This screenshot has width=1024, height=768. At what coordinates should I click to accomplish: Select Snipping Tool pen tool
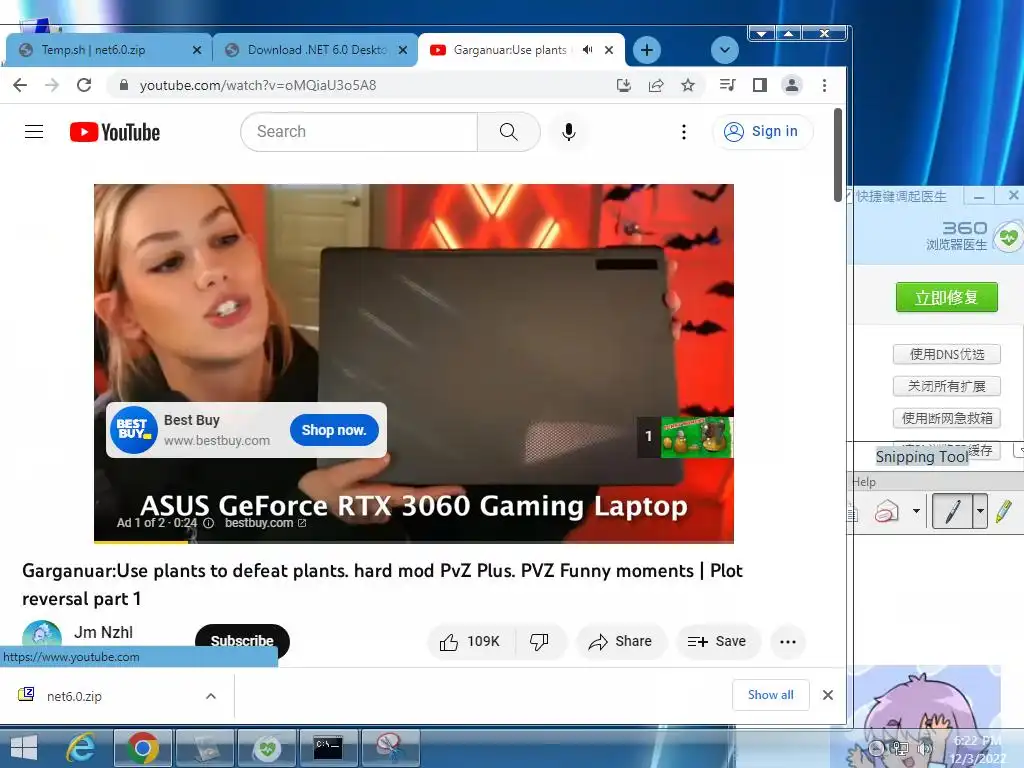(x=952, y=511)
